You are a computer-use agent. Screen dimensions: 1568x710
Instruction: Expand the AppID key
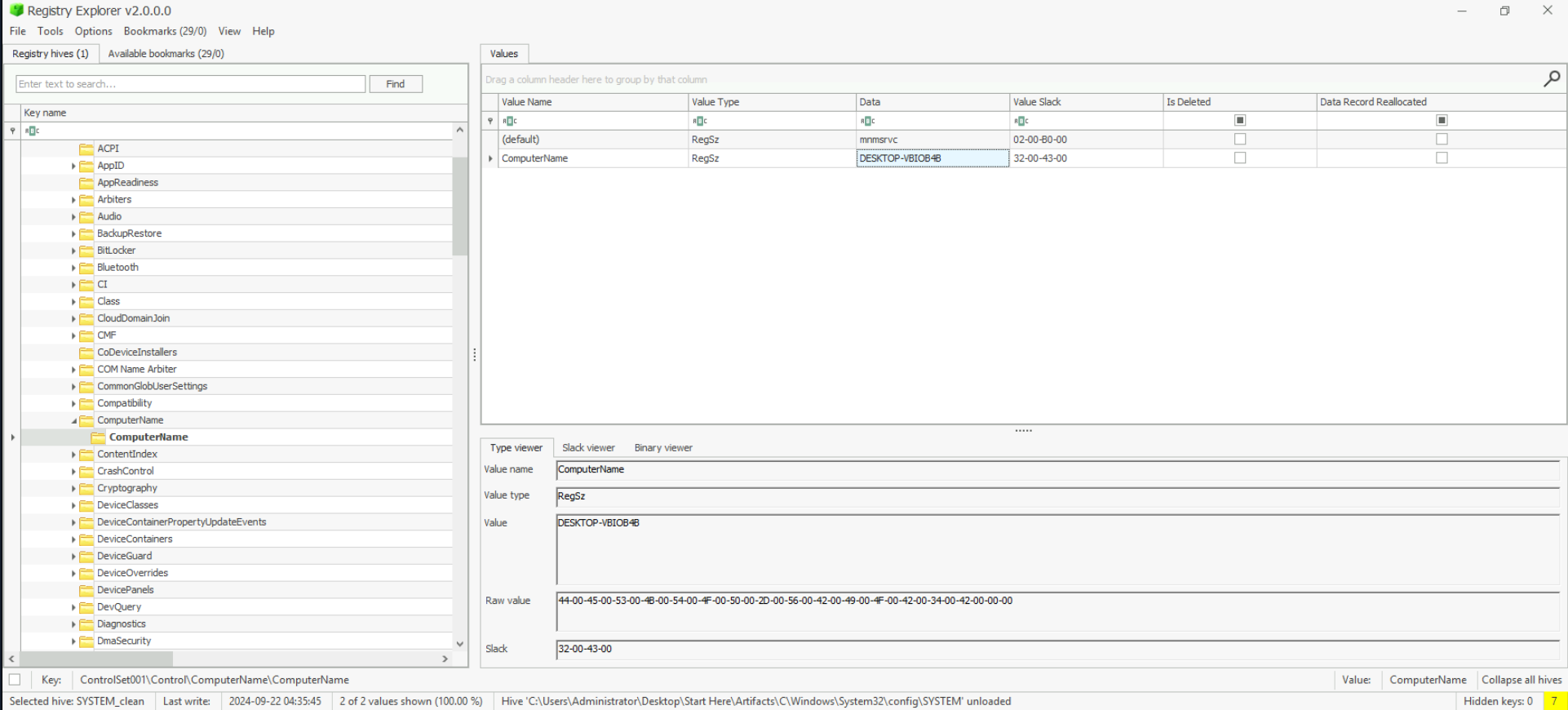point(73,166)
